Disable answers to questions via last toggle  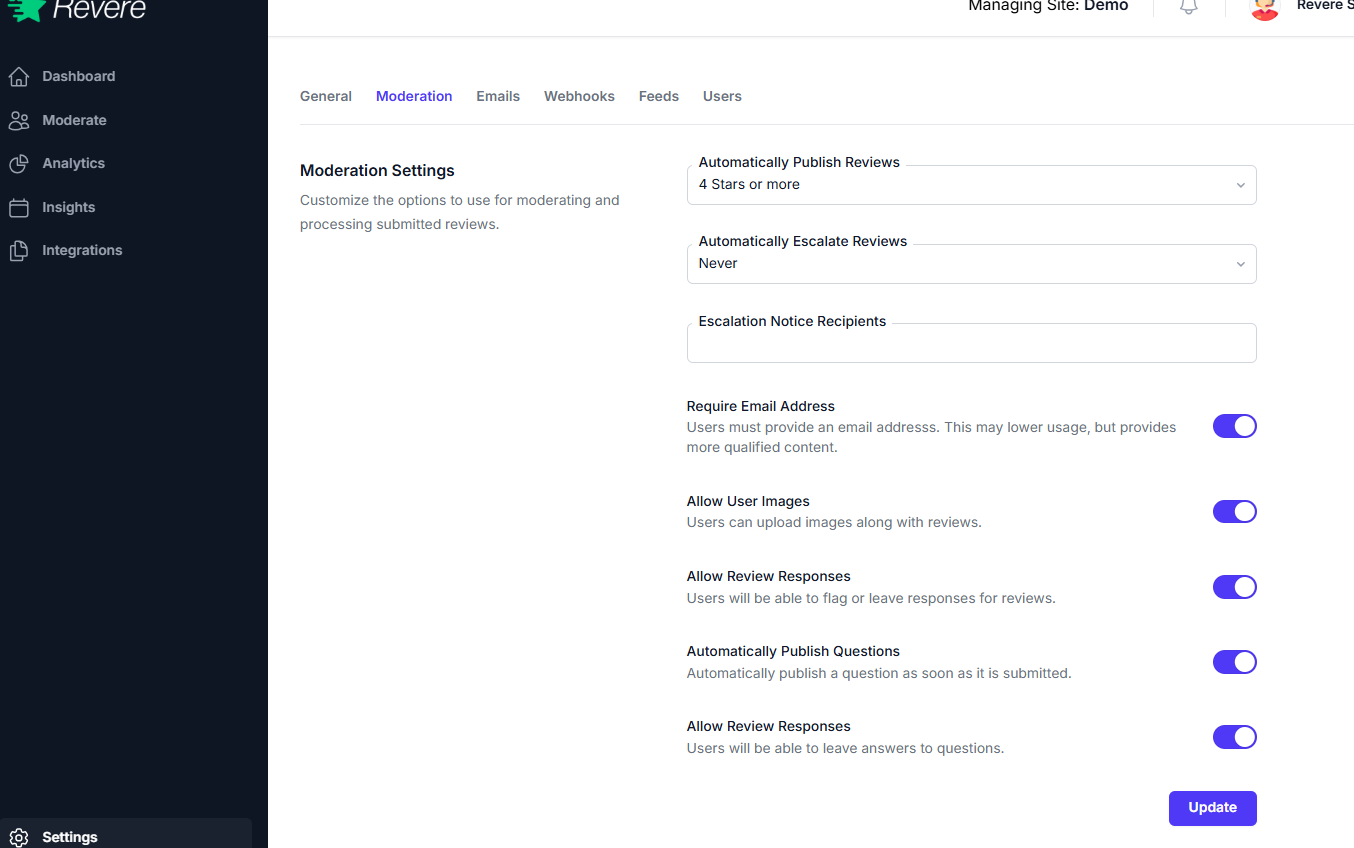[x=1234, y=737]
